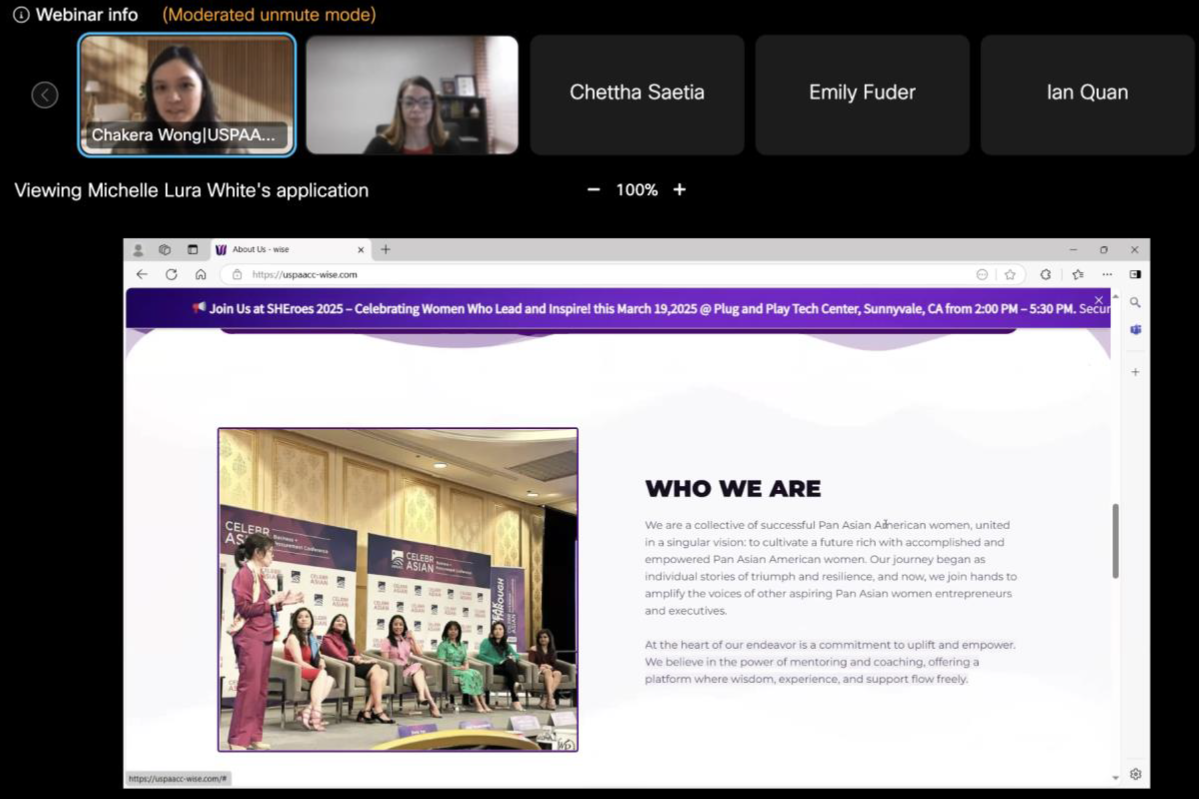Click the panel discussion photo

[x=398, y=590]
